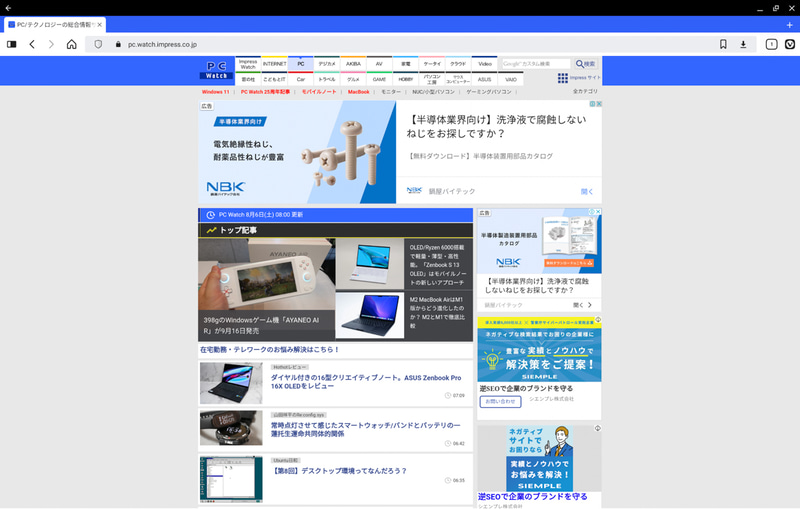Open ASUS Zenbook Pro 16X OLED review
Viewport: 800px width, 509px height.
tap(366, 382)
